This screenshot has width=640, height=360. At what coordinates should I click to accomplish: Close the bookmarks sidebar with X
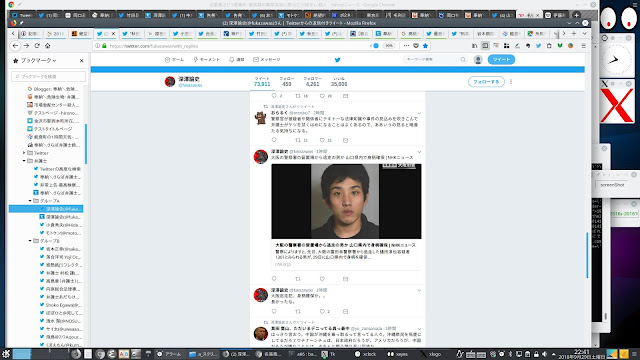tap(82, 60)
